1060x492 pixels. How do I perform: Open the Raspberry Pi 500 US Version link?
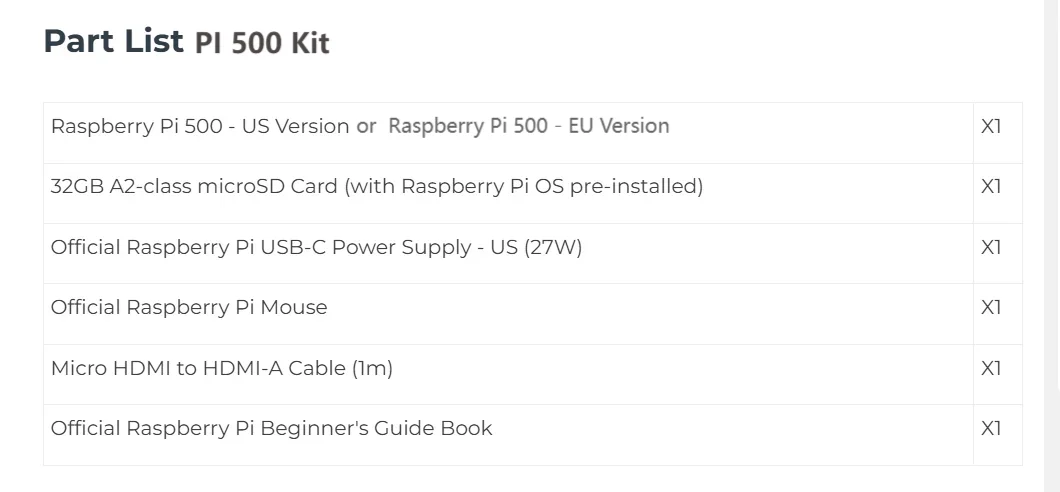200,126
